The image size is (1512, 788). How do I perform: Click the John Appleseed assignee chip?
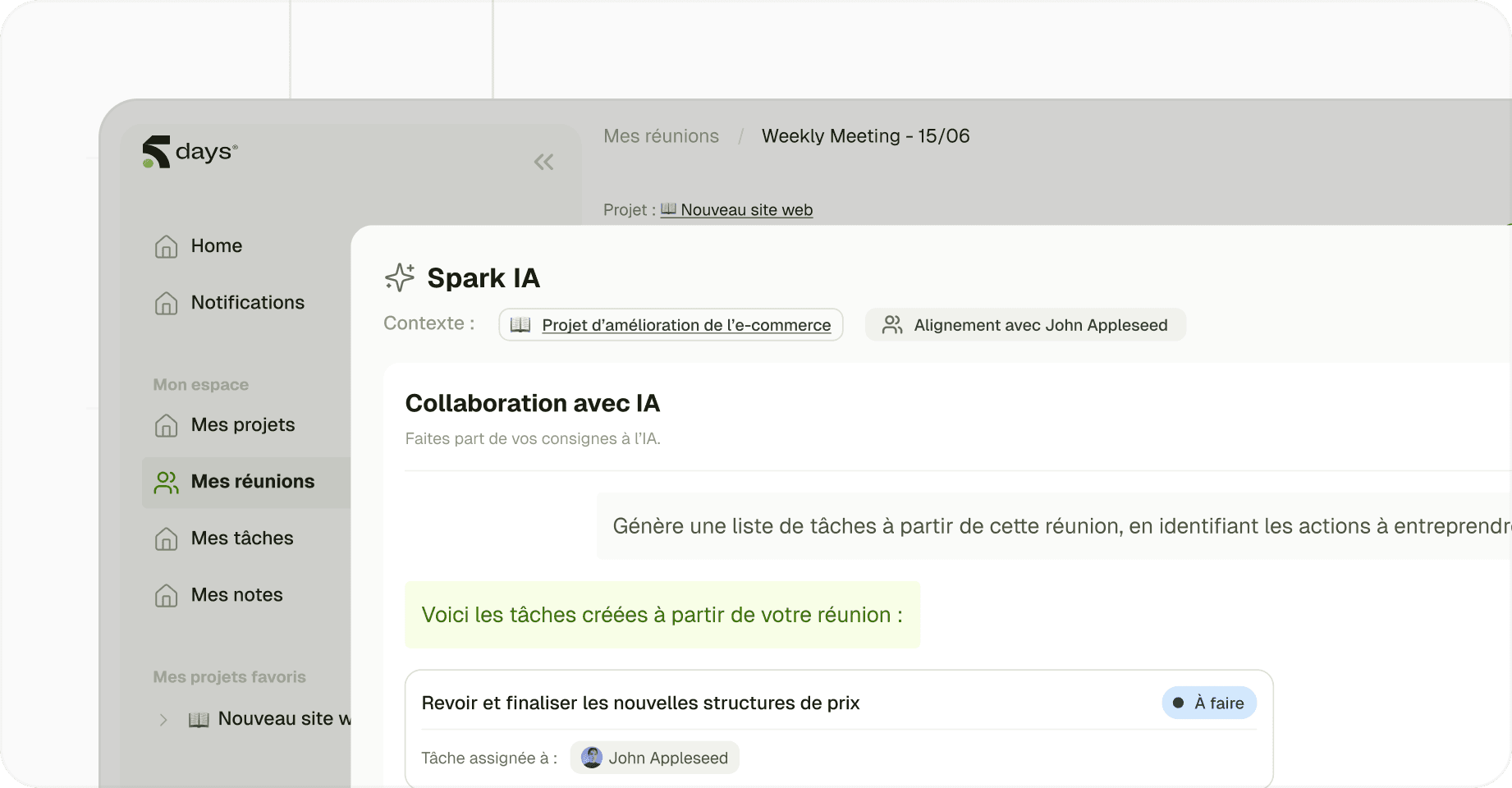pyautogui.click(x=655, y=758)
